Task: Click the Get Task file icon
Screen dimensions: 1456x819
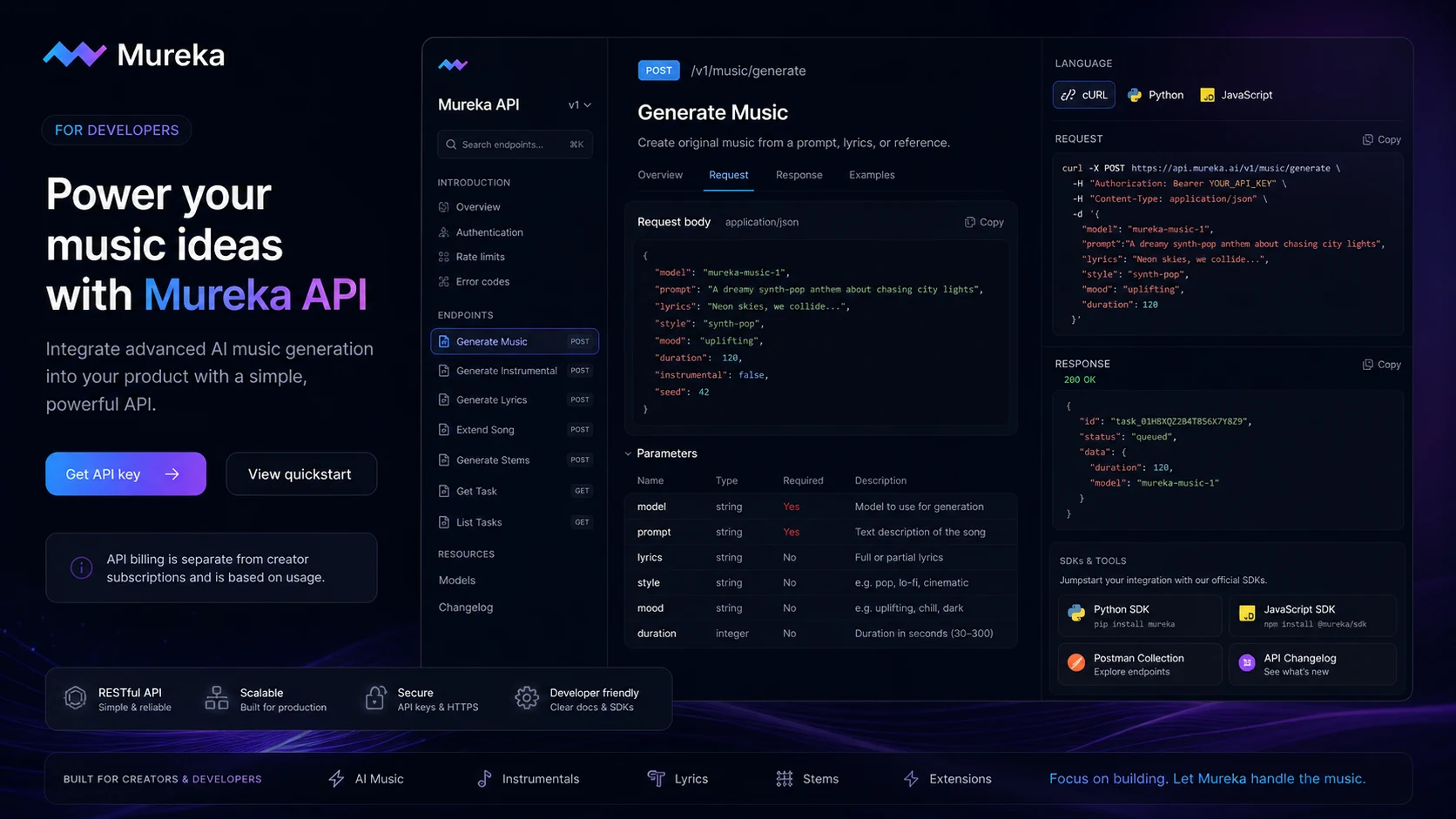Action: tap(444, 492)
